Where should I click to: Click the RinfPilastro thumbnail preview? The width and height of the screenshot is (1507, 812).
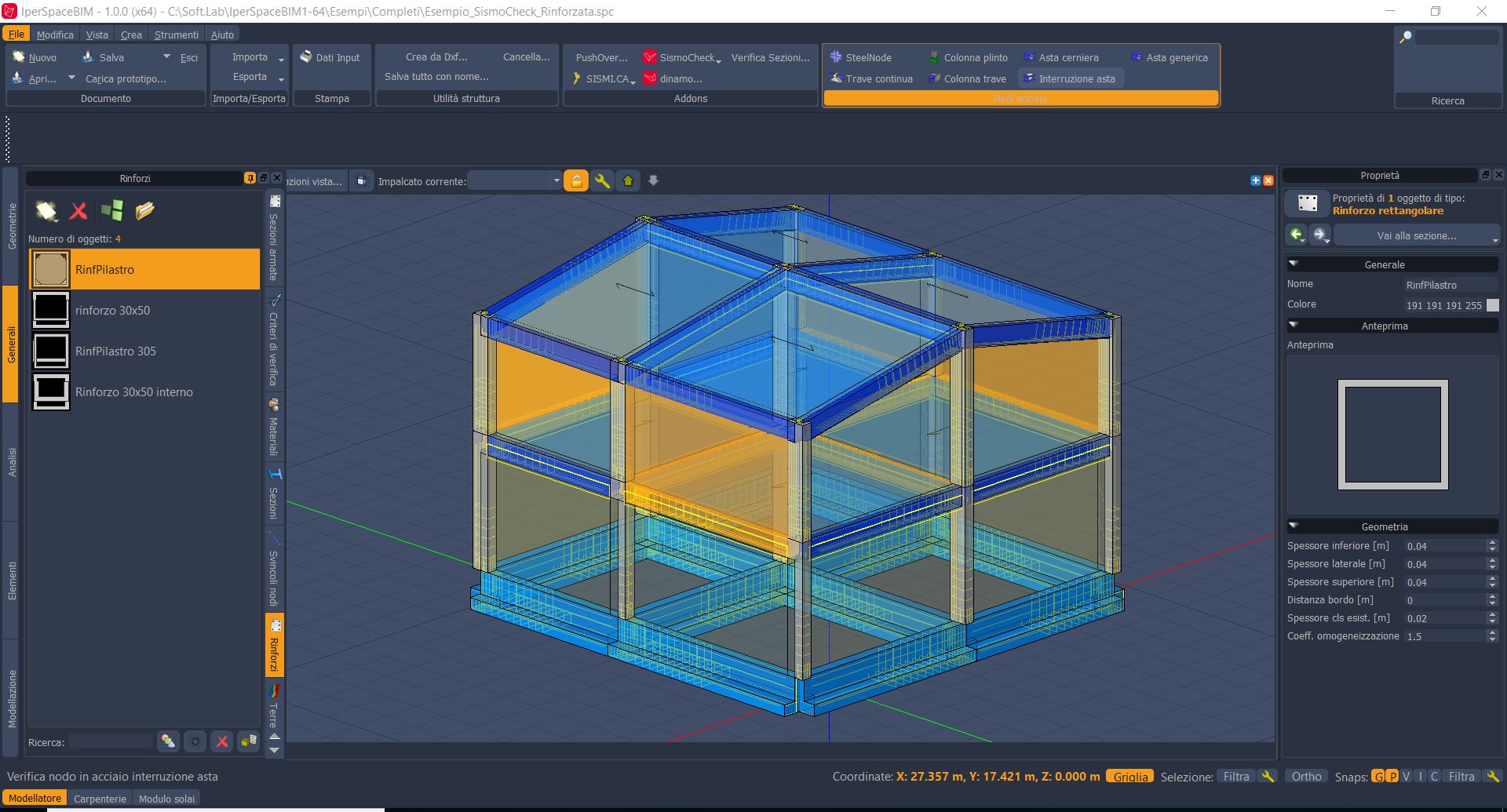51,269
